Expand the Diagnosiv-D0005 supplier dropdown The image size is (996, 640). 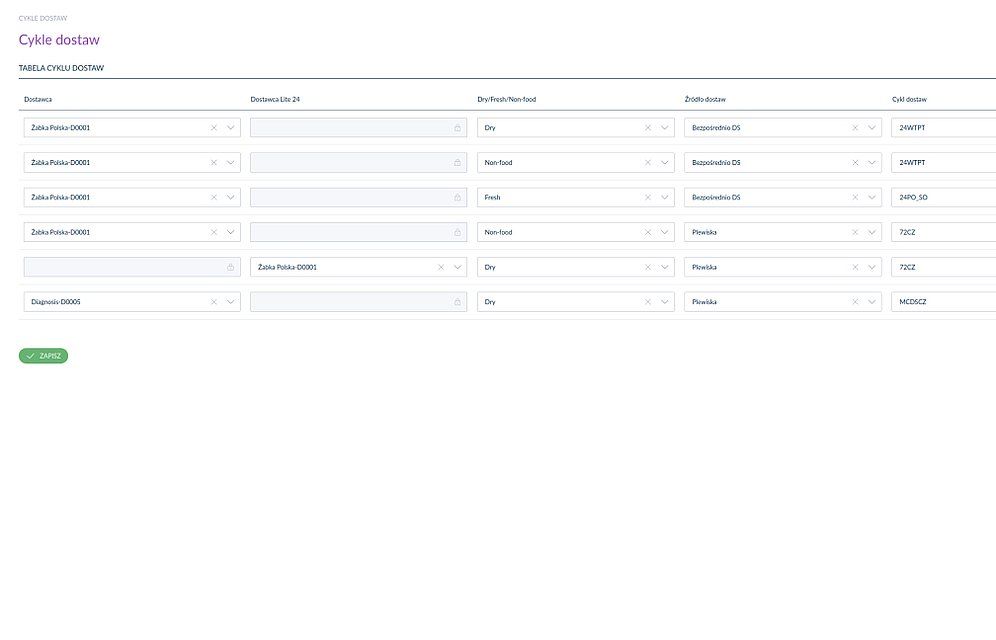pos(230,301)
